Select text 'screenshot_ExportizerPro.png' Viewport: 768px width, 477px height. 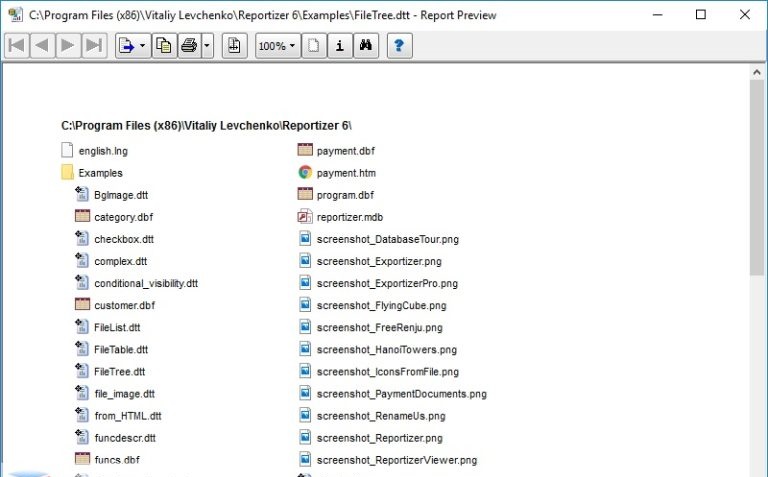pos(387,283)
